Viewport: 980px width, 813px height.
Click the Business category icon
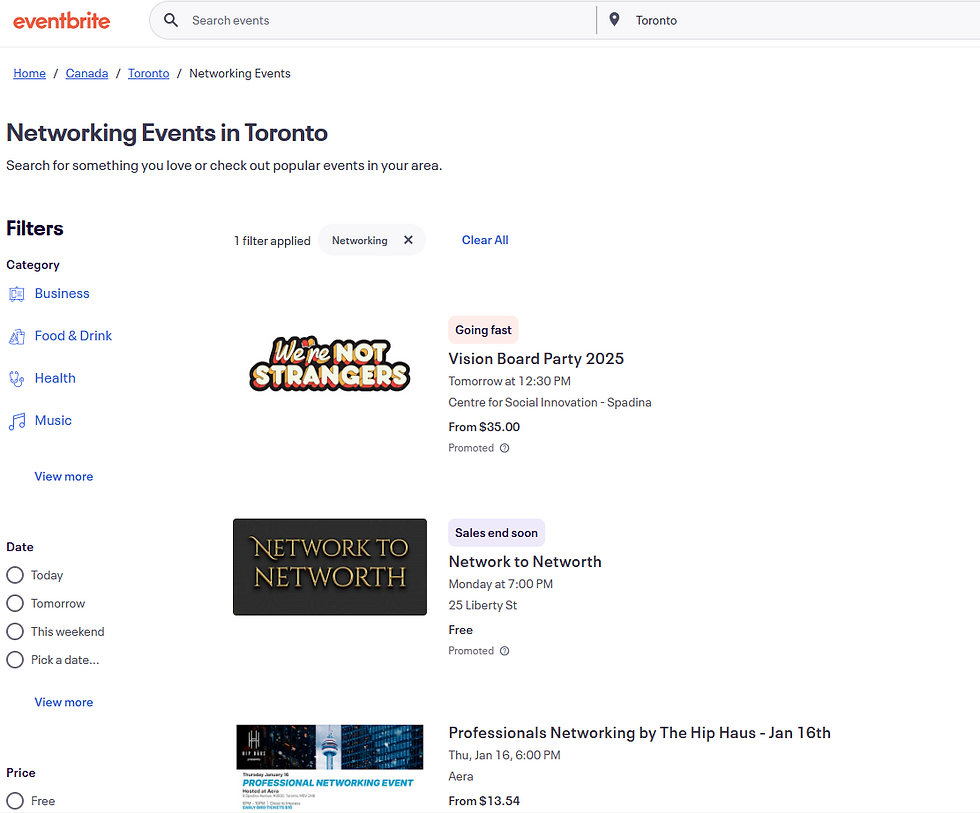17,294
